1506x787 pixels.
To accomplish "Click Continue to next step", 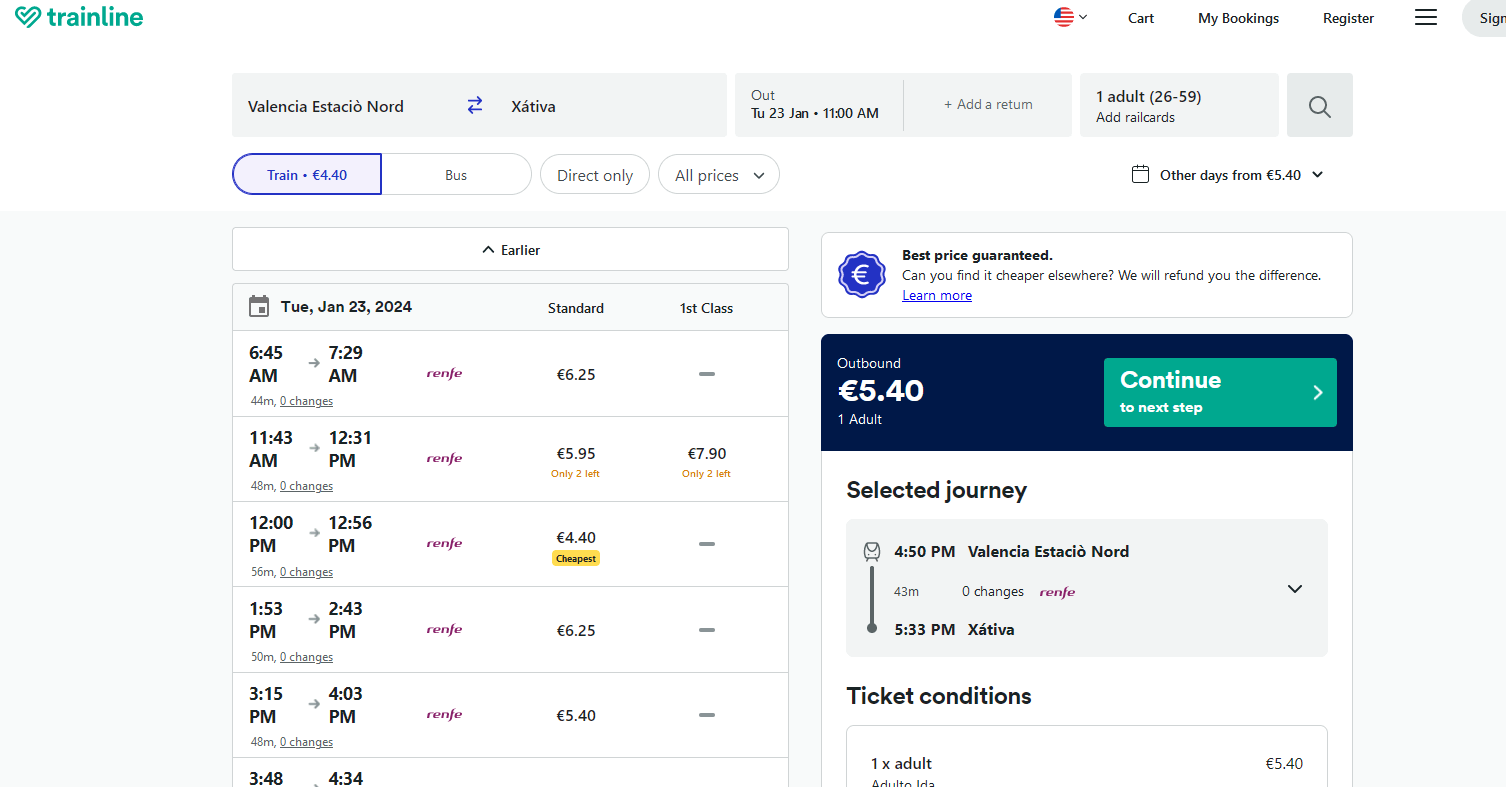I will click(x=1220, y=392).
